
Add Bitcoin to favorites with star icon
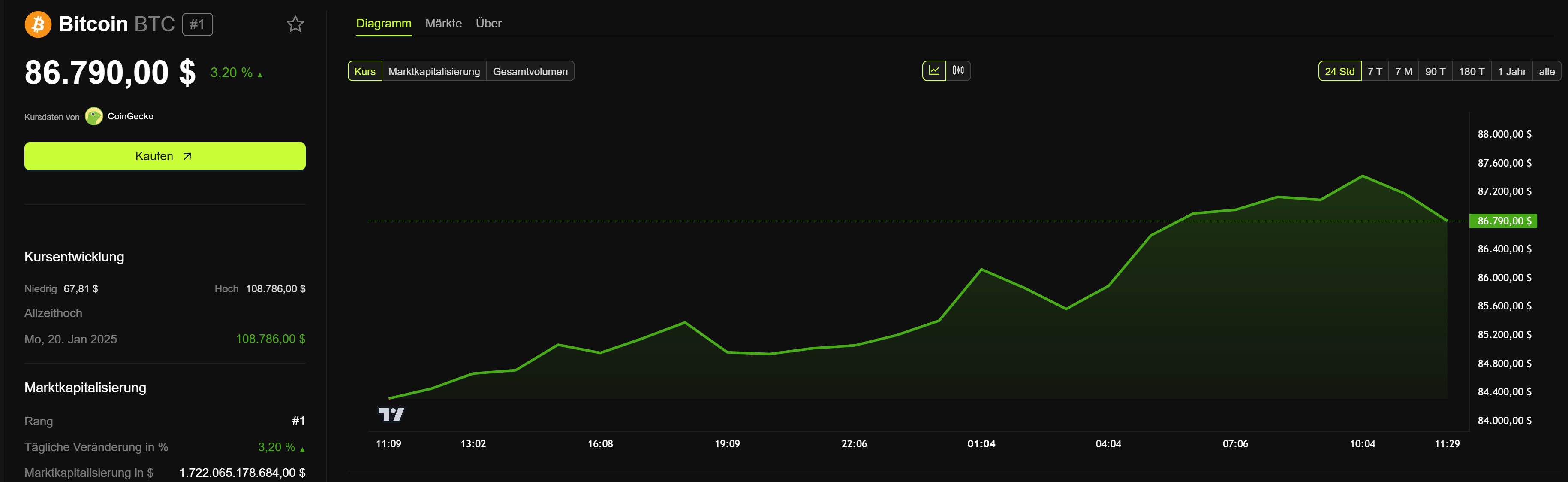295,24
